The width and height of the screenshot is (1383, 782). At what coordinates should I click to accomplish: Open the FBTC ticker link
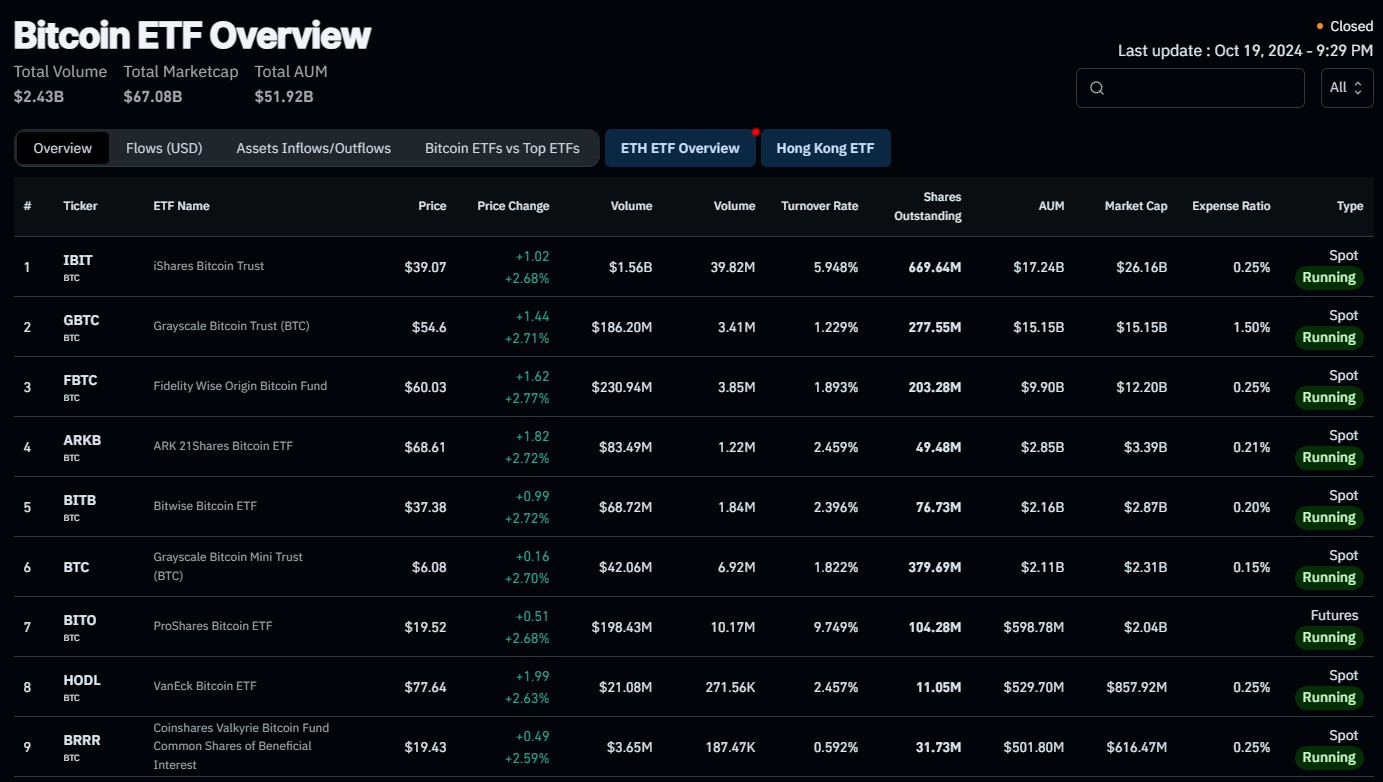coord(80,380)
